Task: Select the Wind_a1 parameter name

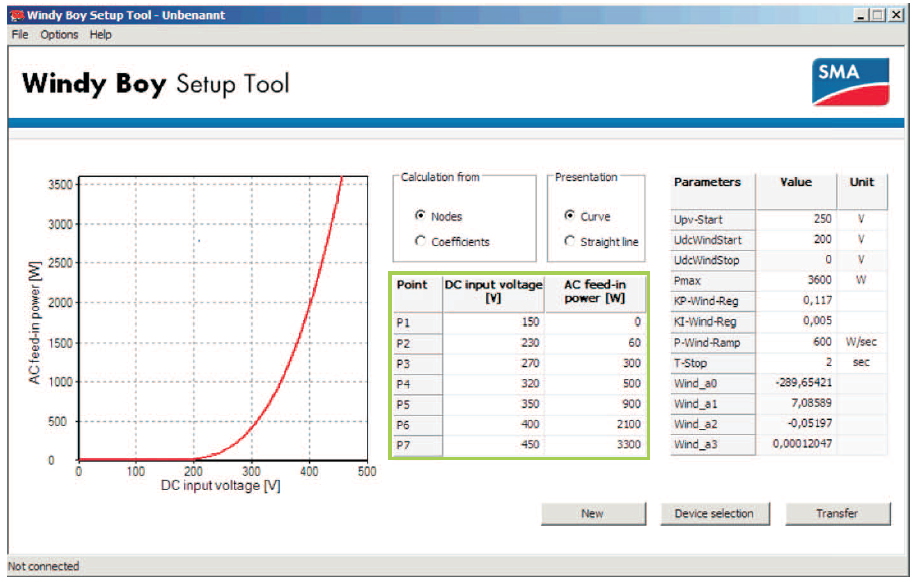Action: click(713, 404)
